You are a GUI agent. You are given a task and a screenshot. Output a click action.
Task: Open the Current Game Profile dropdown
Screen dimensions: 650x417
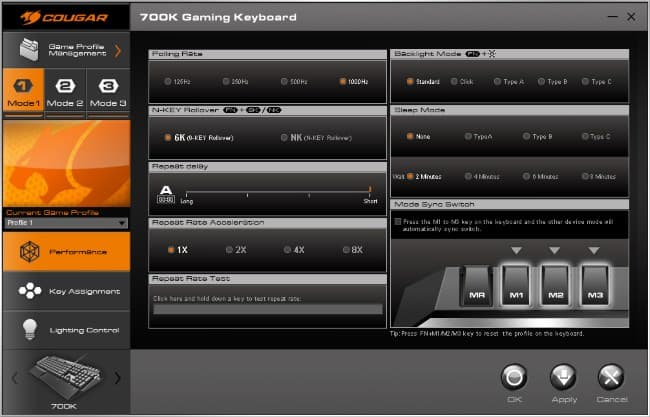point(66,223)
